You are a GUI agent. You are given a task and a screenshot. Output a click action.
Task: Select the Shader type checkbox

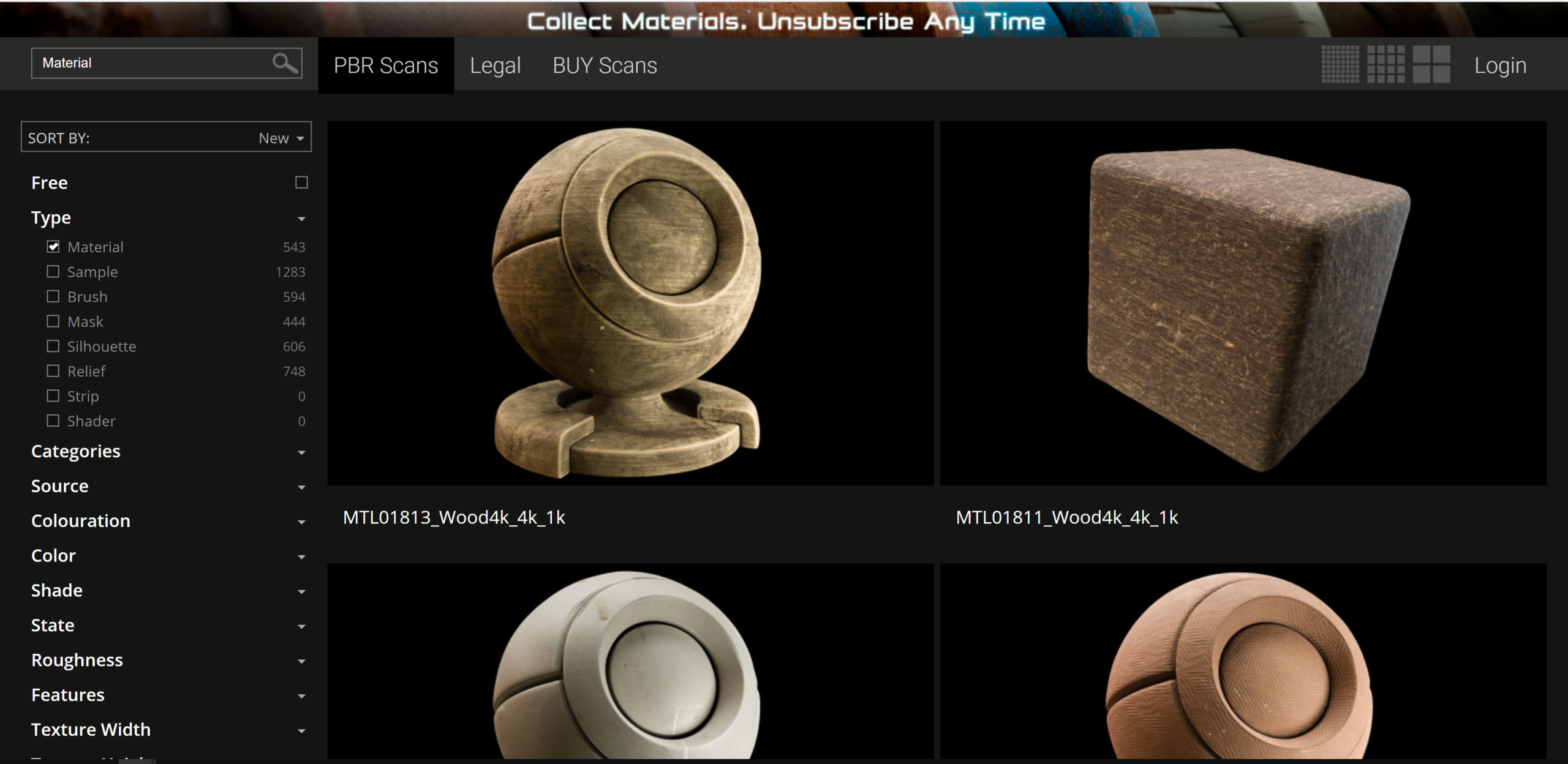53,421
